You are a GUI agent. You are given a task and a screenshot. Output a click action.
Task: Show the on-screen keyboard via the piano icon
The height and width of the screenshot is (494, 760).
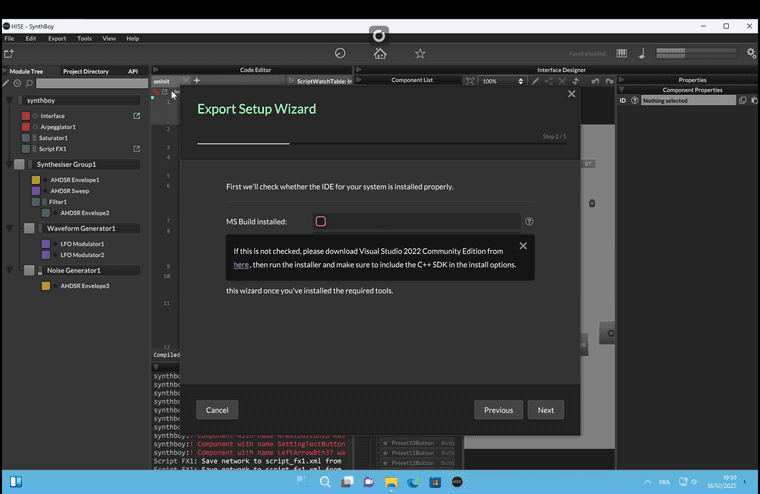click(x=622, y=53)
